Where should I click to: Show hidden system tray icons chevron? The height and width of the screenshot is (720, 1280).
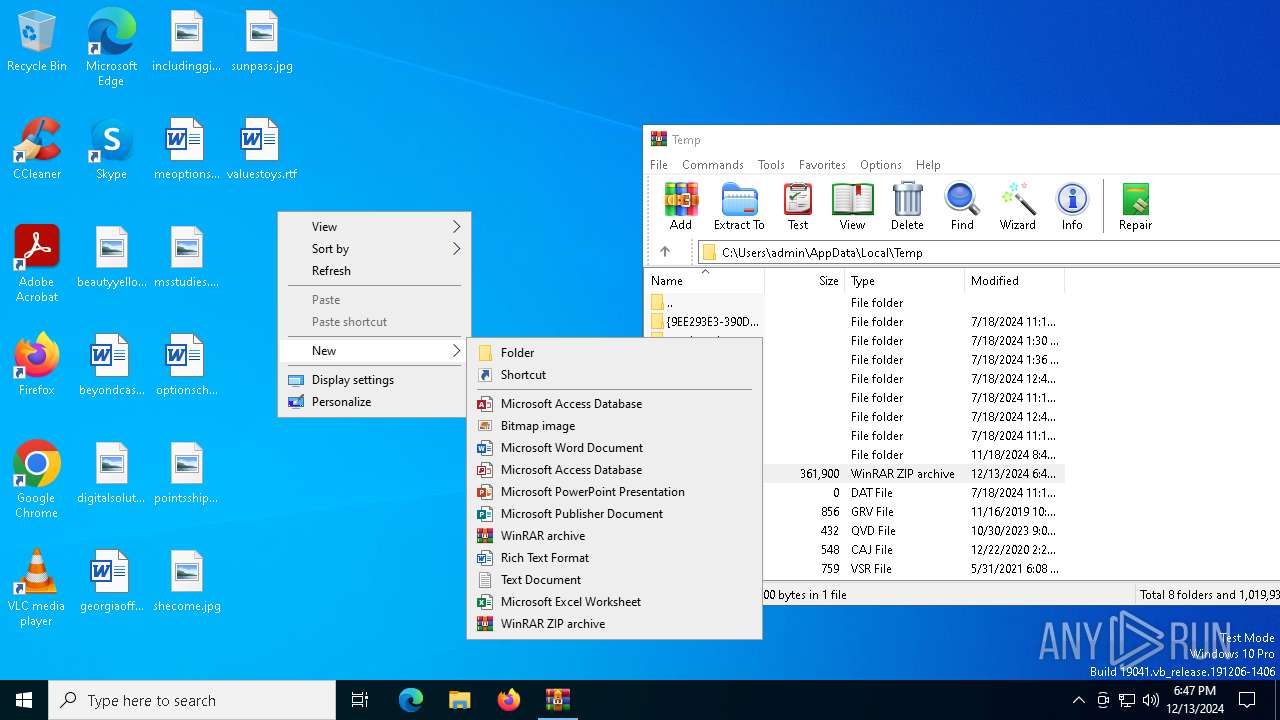point(1078,700)
